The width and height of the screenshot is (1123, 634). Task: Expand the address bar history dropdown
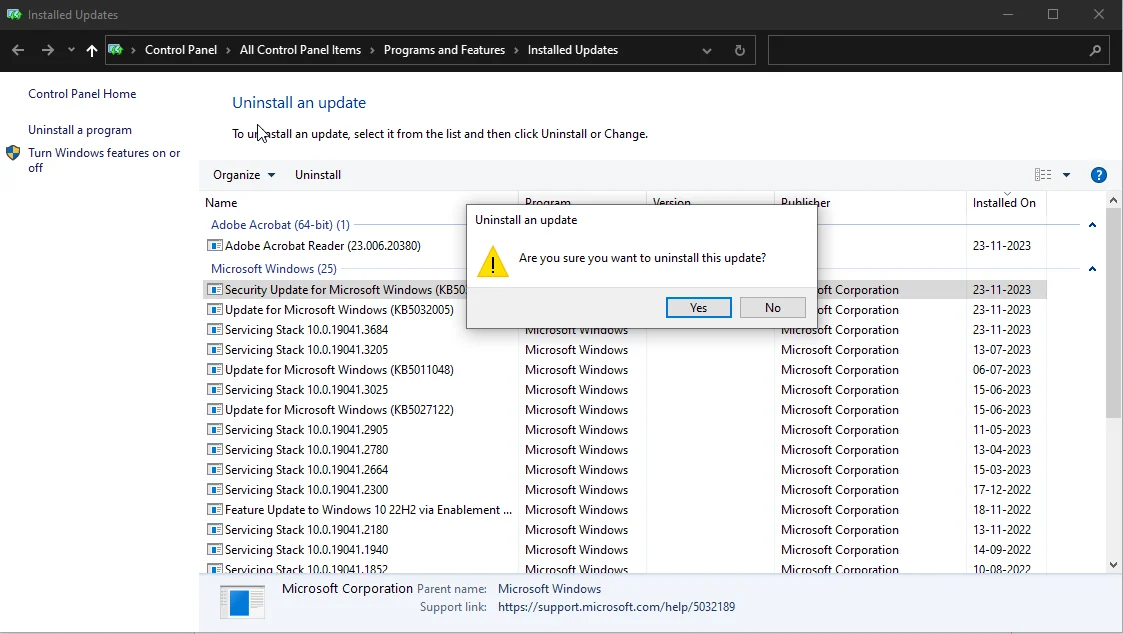[x=707, y=51]
